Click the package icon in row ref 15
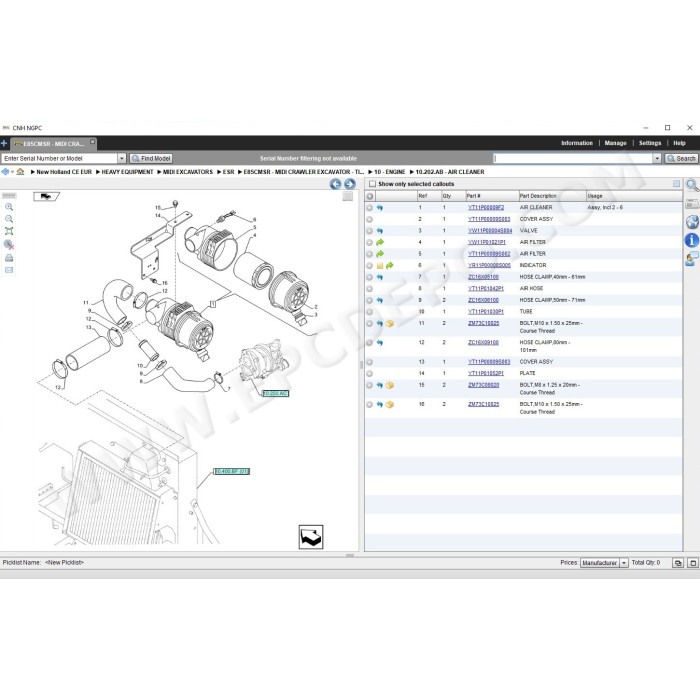700x700 pixels. [x=390, y=385]
